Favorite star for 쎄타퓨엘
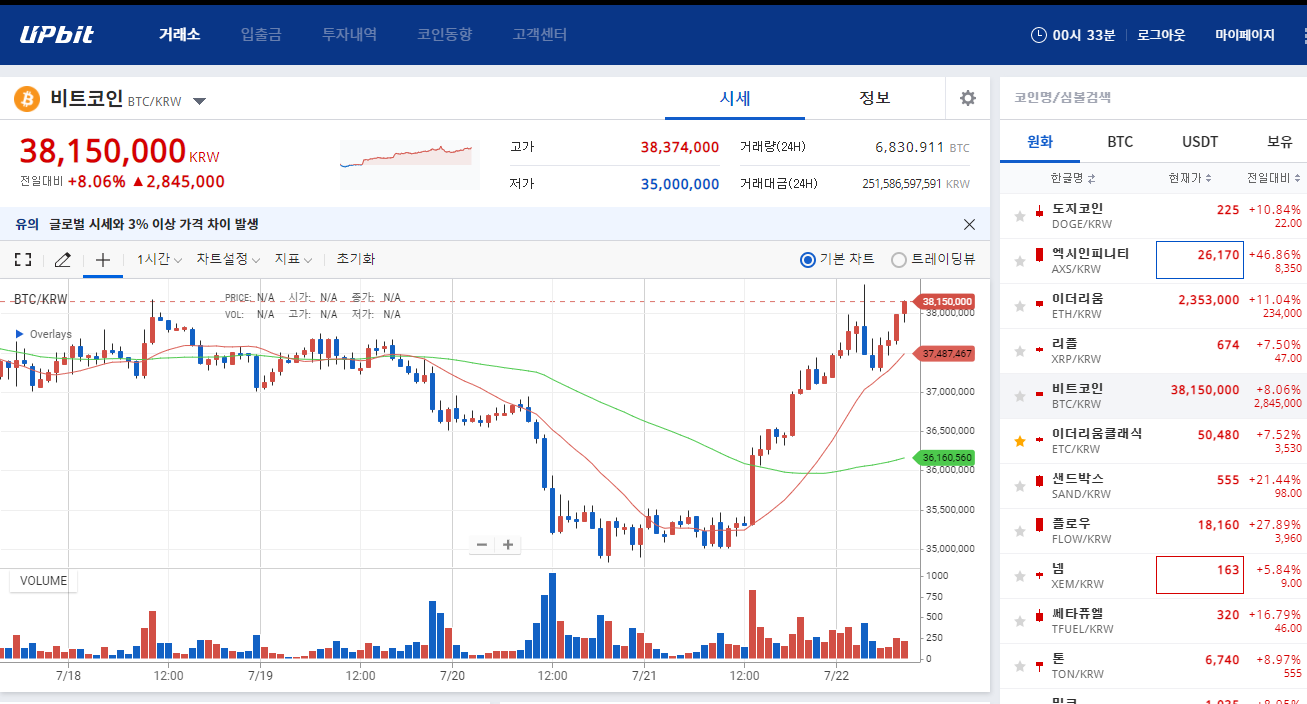1307x704 pixels. click(x=1020, y=621)
